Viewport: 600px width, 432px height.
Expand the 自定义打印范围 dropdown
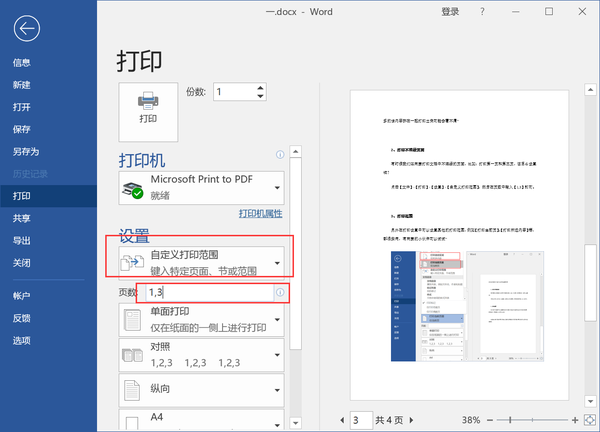[201, 262]
